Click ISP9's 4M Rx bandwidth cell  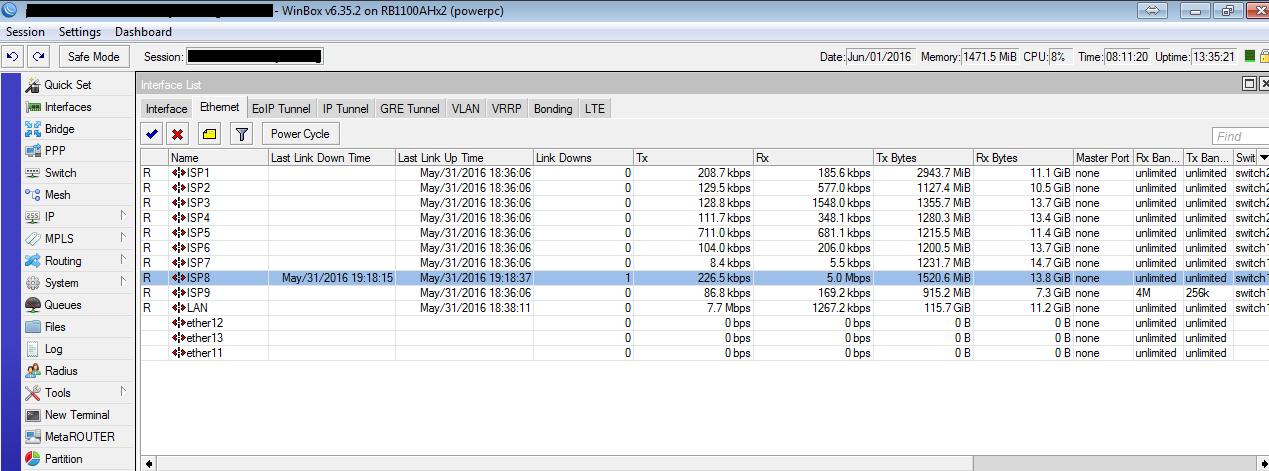point(1158,293)
